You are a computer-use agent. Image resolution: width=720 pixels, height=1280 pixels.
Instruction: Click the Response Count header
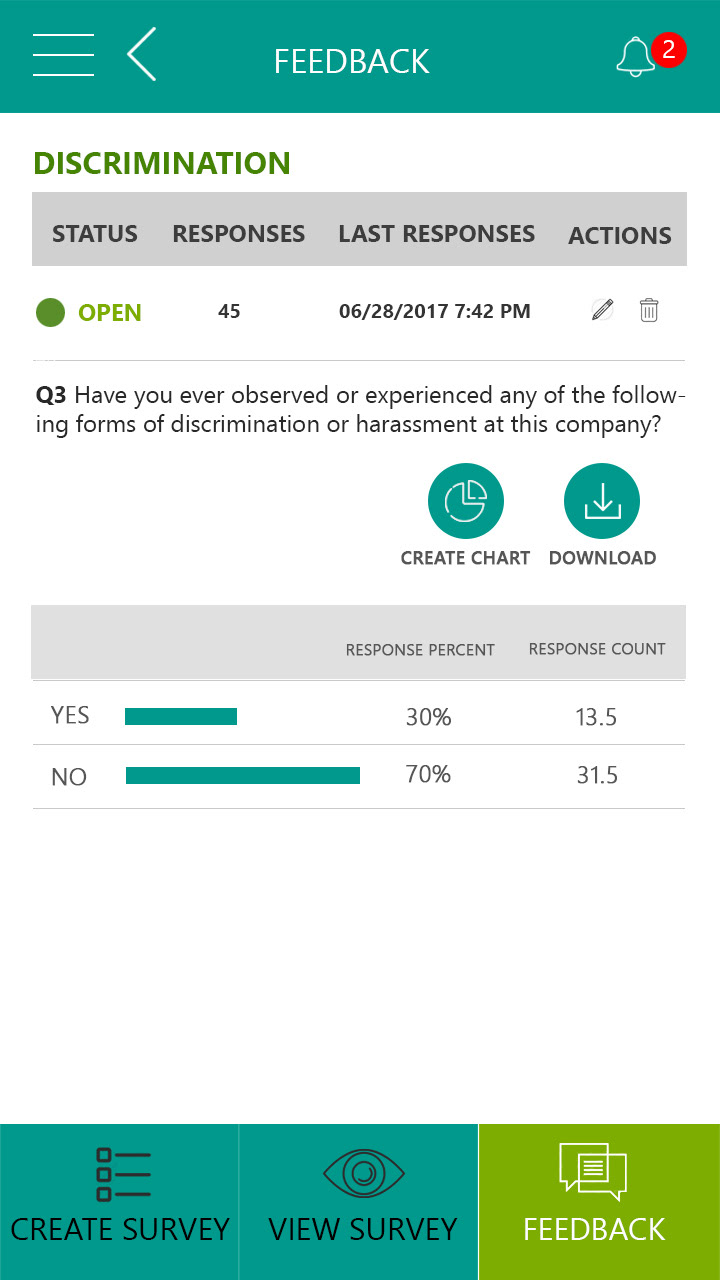pos(597,649)
